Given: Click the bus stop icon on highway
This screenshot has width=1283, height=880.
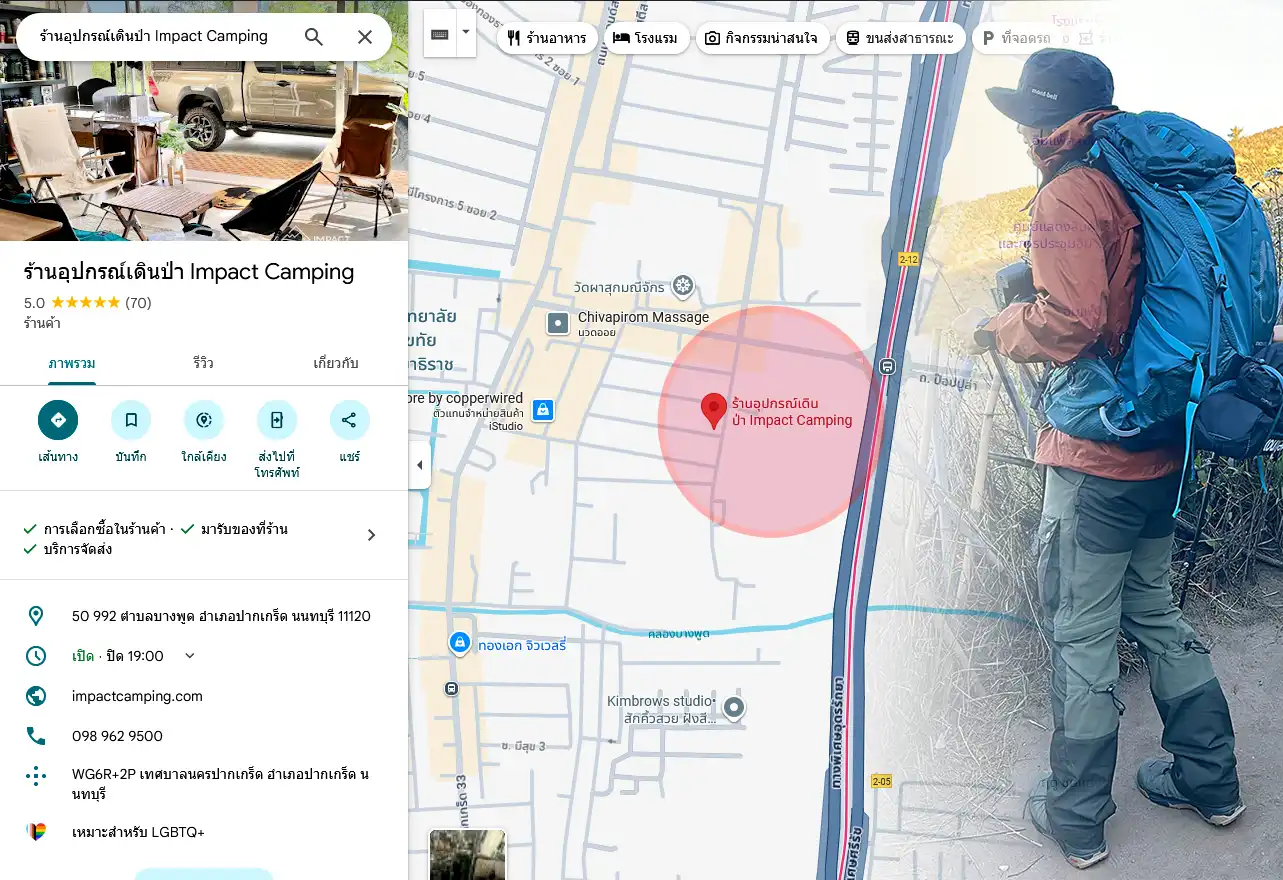Looking at the screenshot, I should click(887, 366).
